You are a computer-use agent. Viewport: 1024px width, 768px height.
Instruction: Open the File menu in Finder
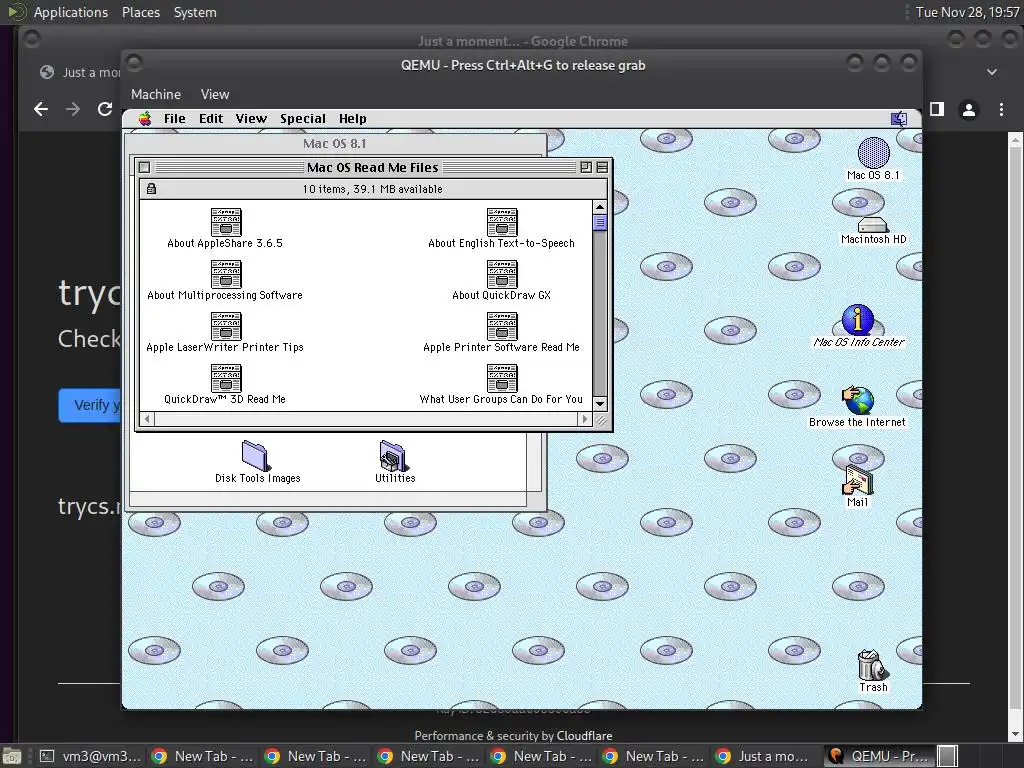click(174, 118)
